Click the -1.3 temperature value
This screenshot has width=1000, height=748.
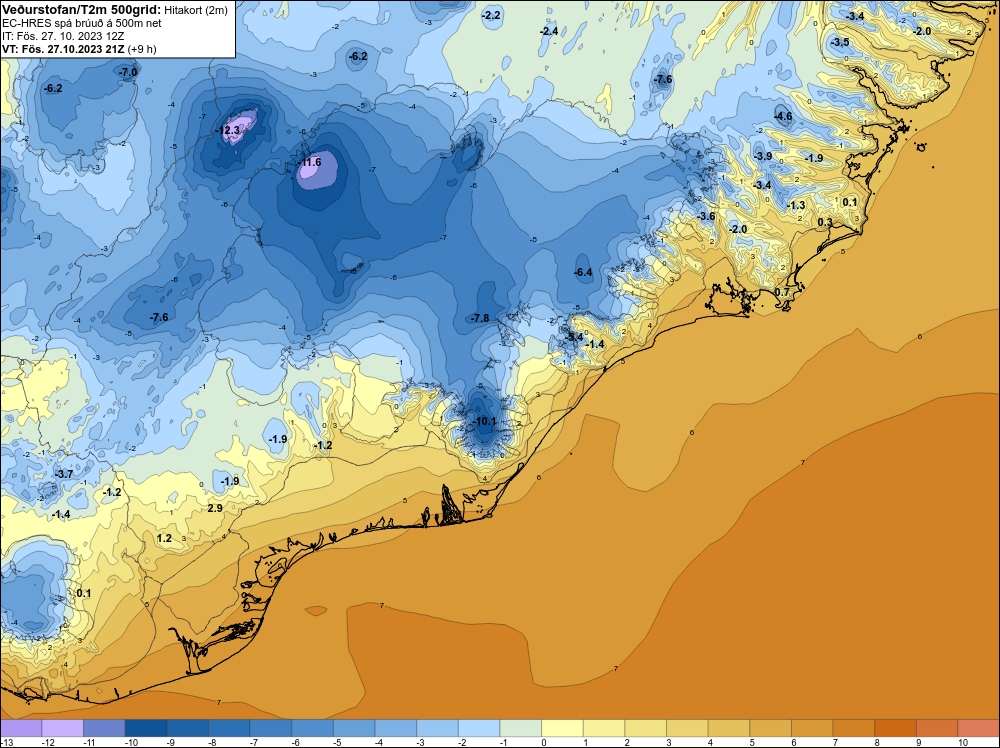click(796, 205)
